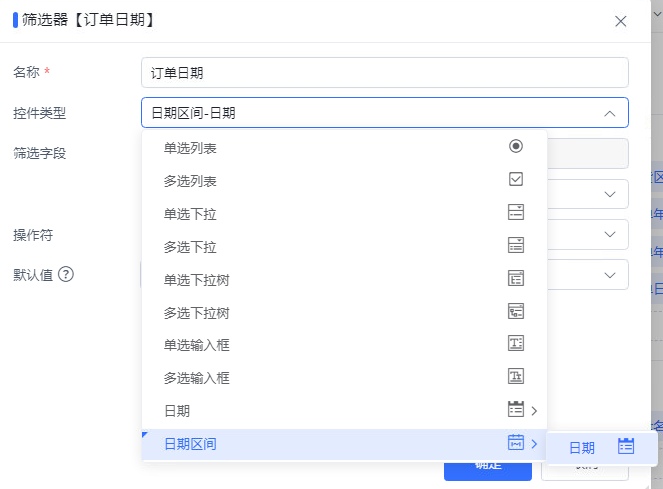Edit the 名称 input field
The width and height of the screenshot is (663, 489).
click(384, 73)
